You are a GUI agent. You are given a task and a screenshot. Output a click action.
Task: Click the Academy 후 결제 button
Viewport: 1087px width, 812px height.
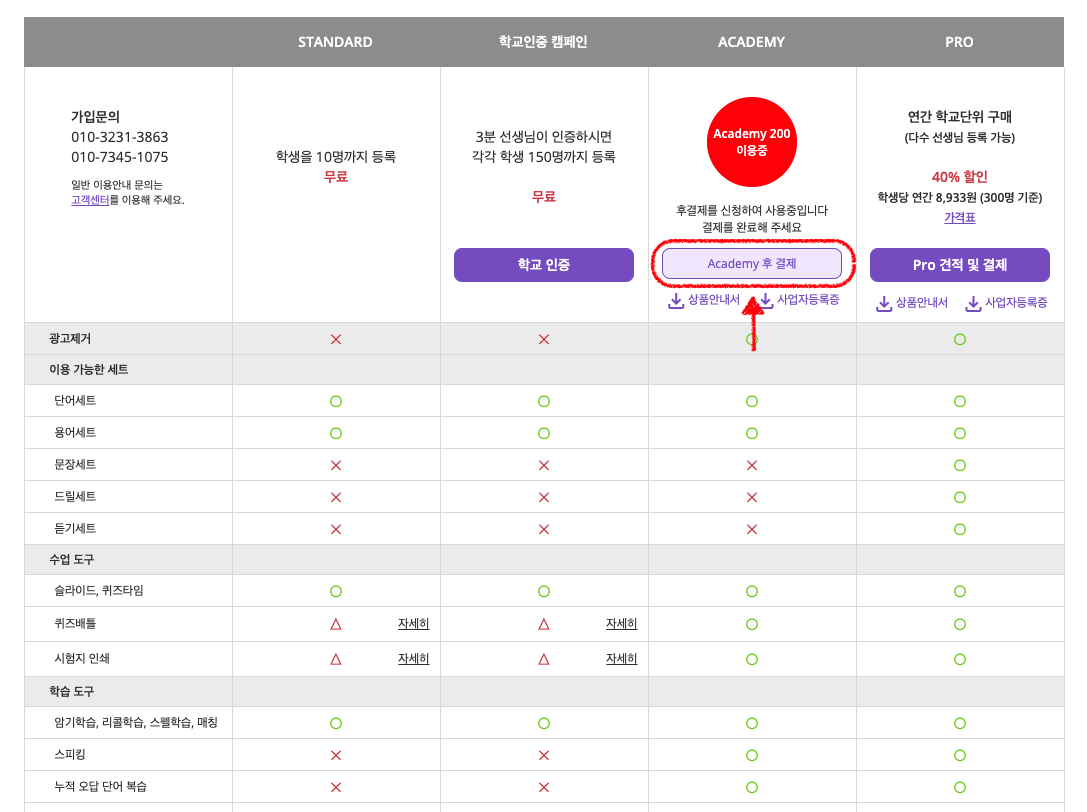pos(751,264)
